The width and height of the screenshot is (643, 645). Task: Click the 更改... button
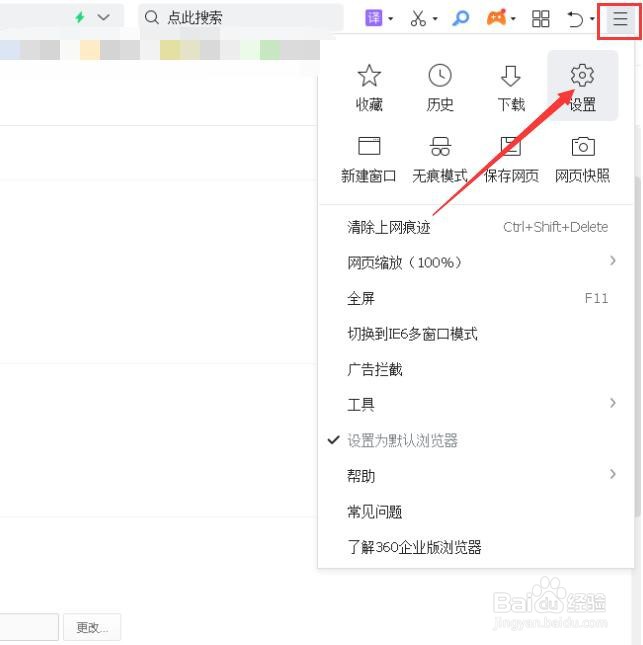[x=92, y=627]
